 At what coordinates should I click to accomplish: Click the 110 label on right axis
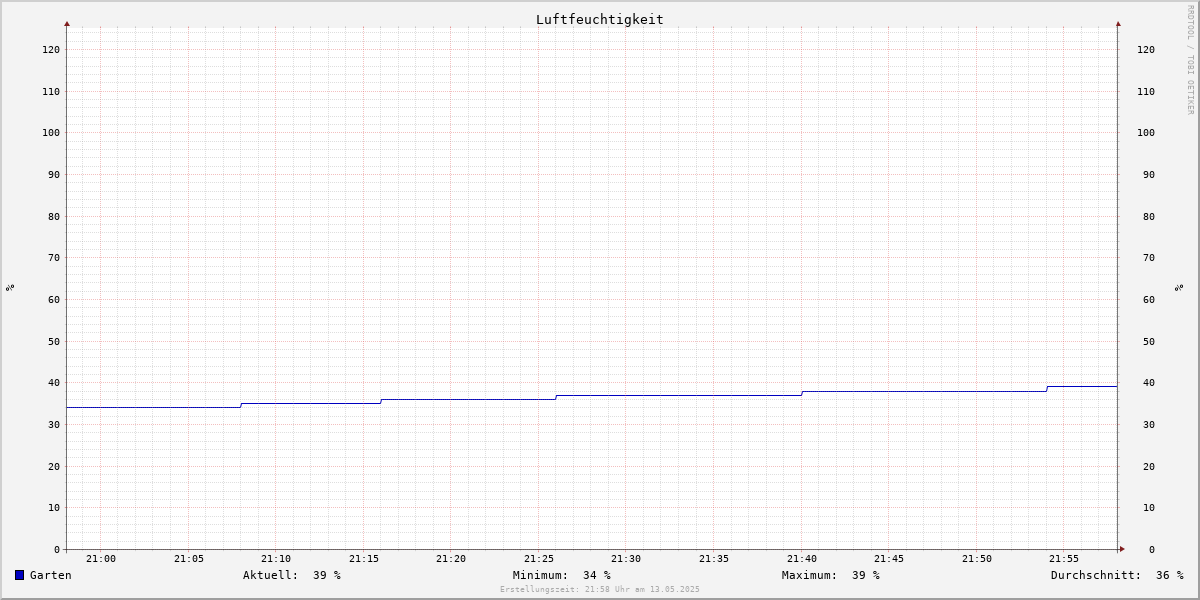click(1146, 91)
